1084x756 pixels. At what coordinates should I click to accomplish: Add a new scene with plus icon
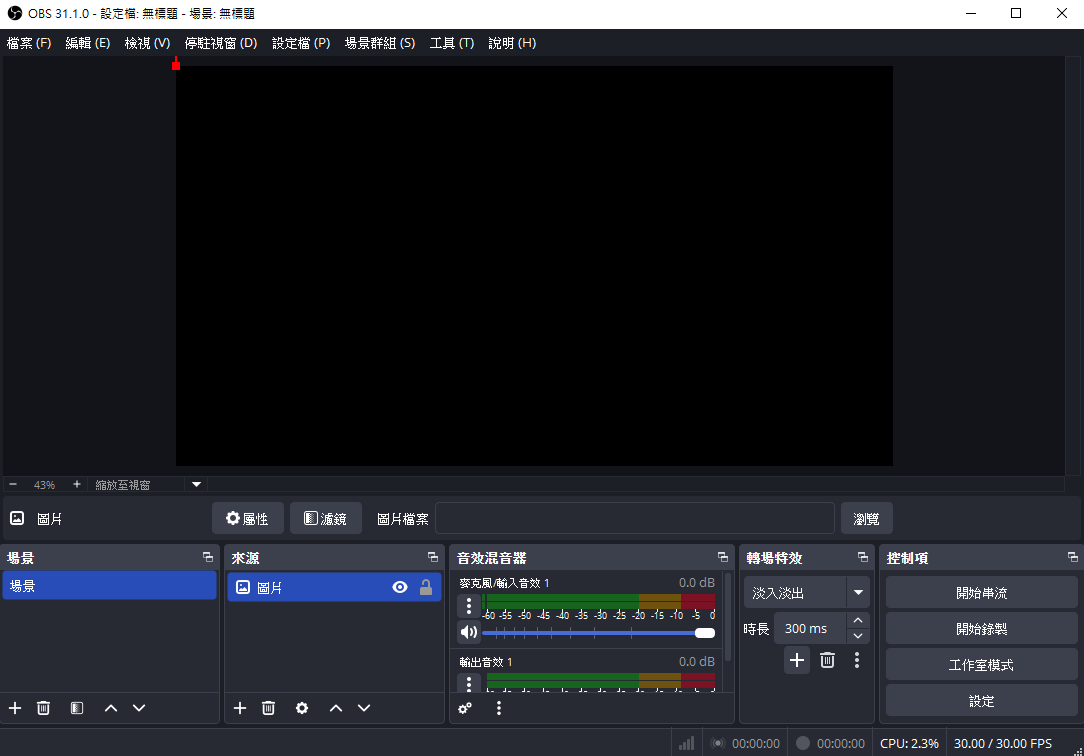[x=15, y=708]
